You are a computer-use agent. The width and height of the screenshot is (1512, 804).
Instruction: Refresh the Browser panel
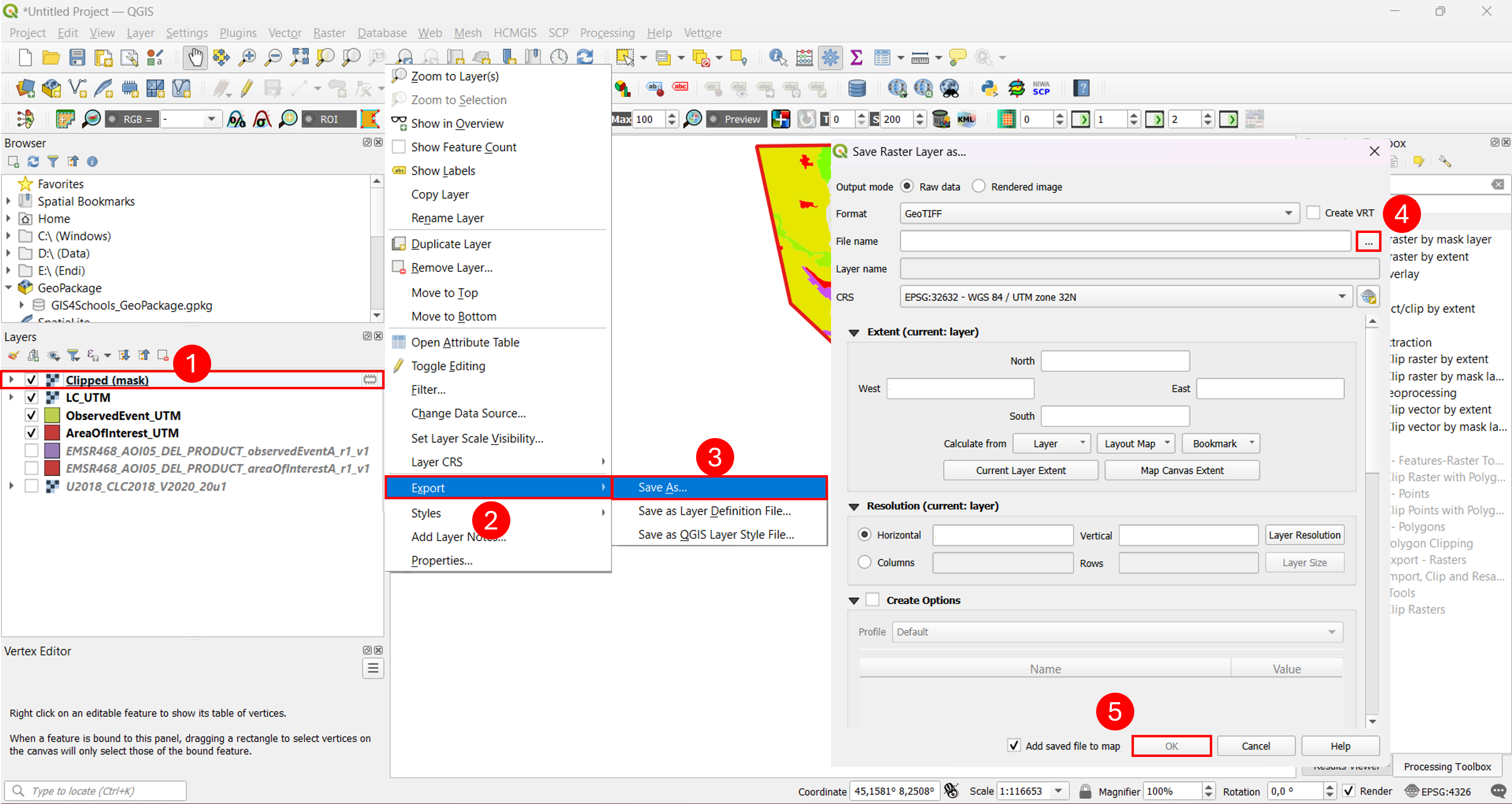33,161
